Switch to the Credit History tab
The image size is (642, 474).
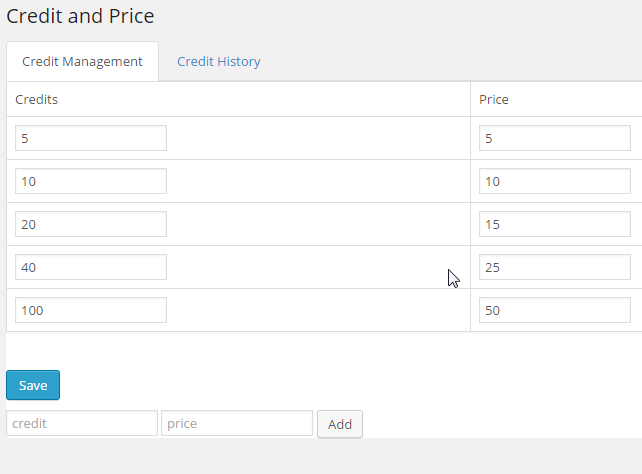[x=219, y=61]
